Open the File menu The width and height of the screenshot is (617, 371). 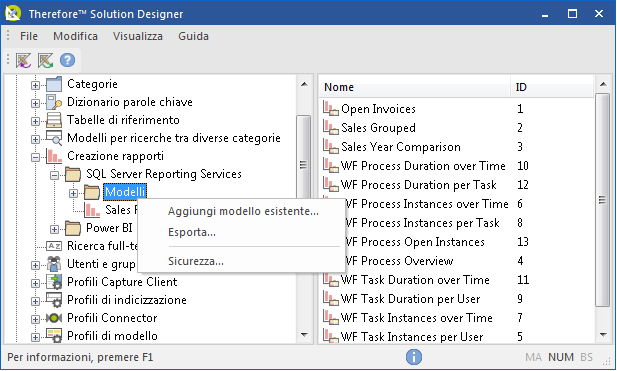(x=29, y=36)
